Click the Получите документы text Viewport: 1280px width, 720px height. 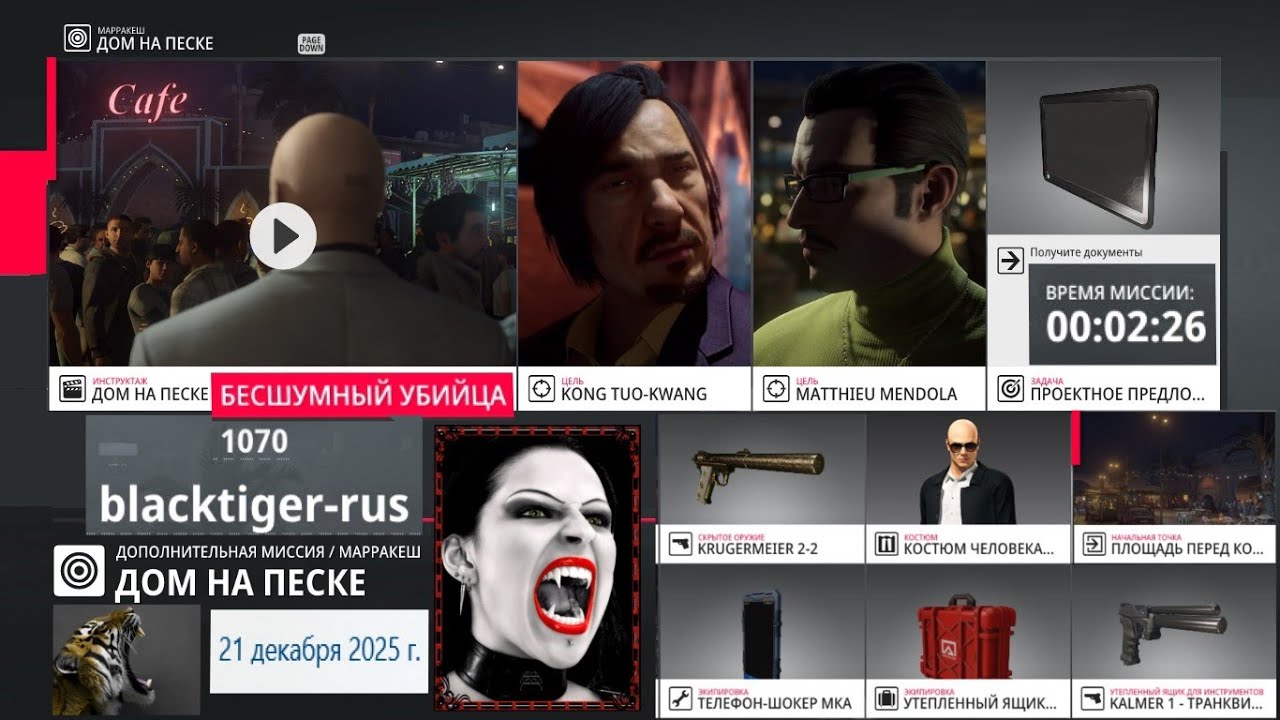pos(1086,253)
